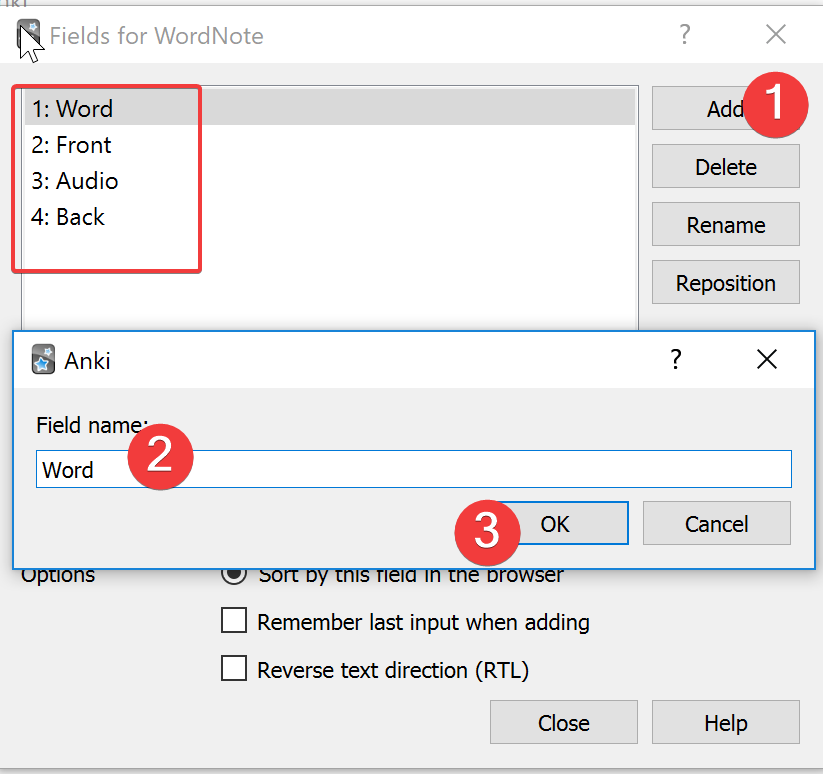Click the Fields for WordNote help question mark
Screen dimensions: 823x774
click(x=684, y=35)
